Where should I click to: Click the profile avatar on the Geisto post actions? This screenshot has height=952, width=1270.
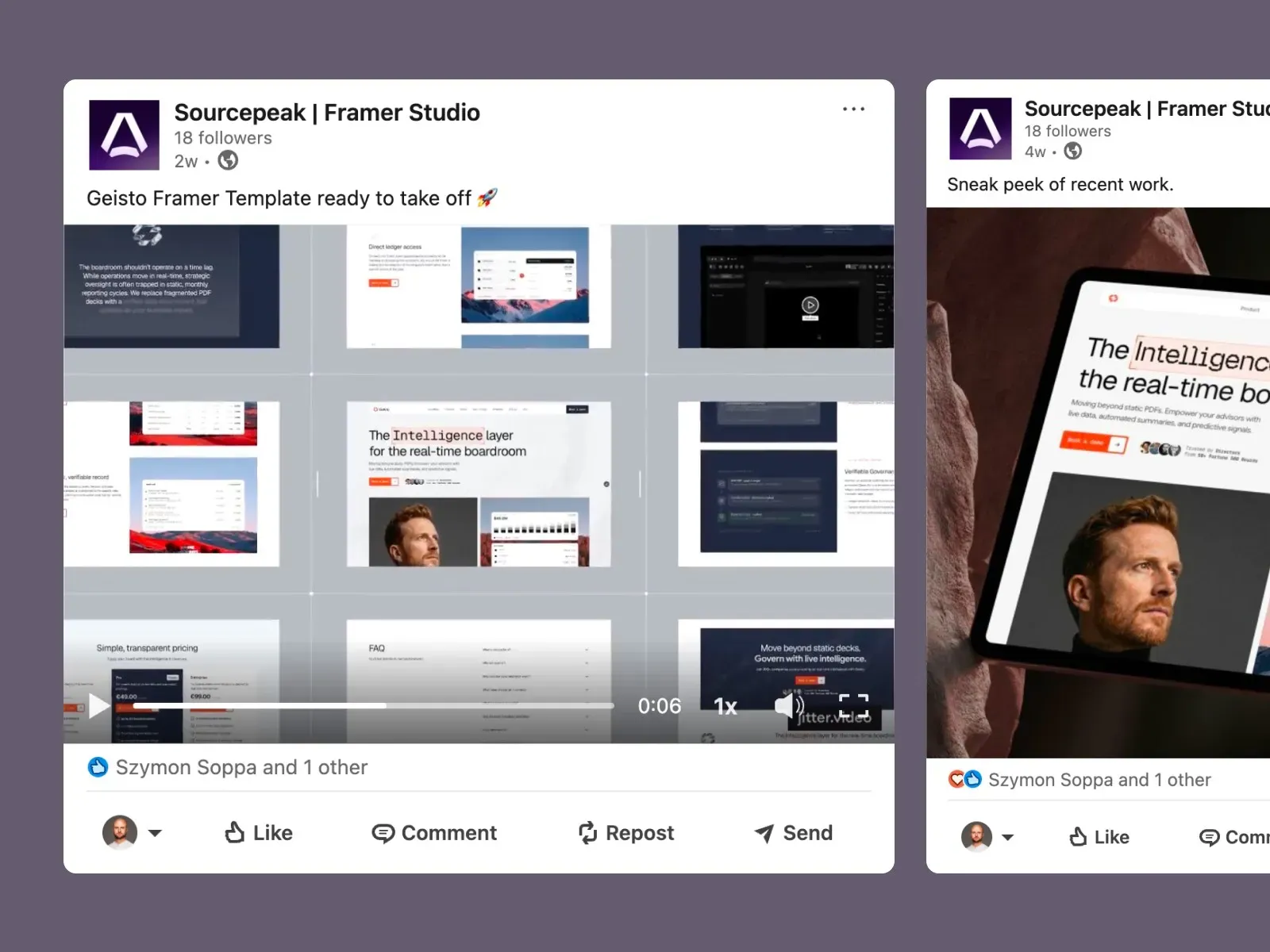120,832
